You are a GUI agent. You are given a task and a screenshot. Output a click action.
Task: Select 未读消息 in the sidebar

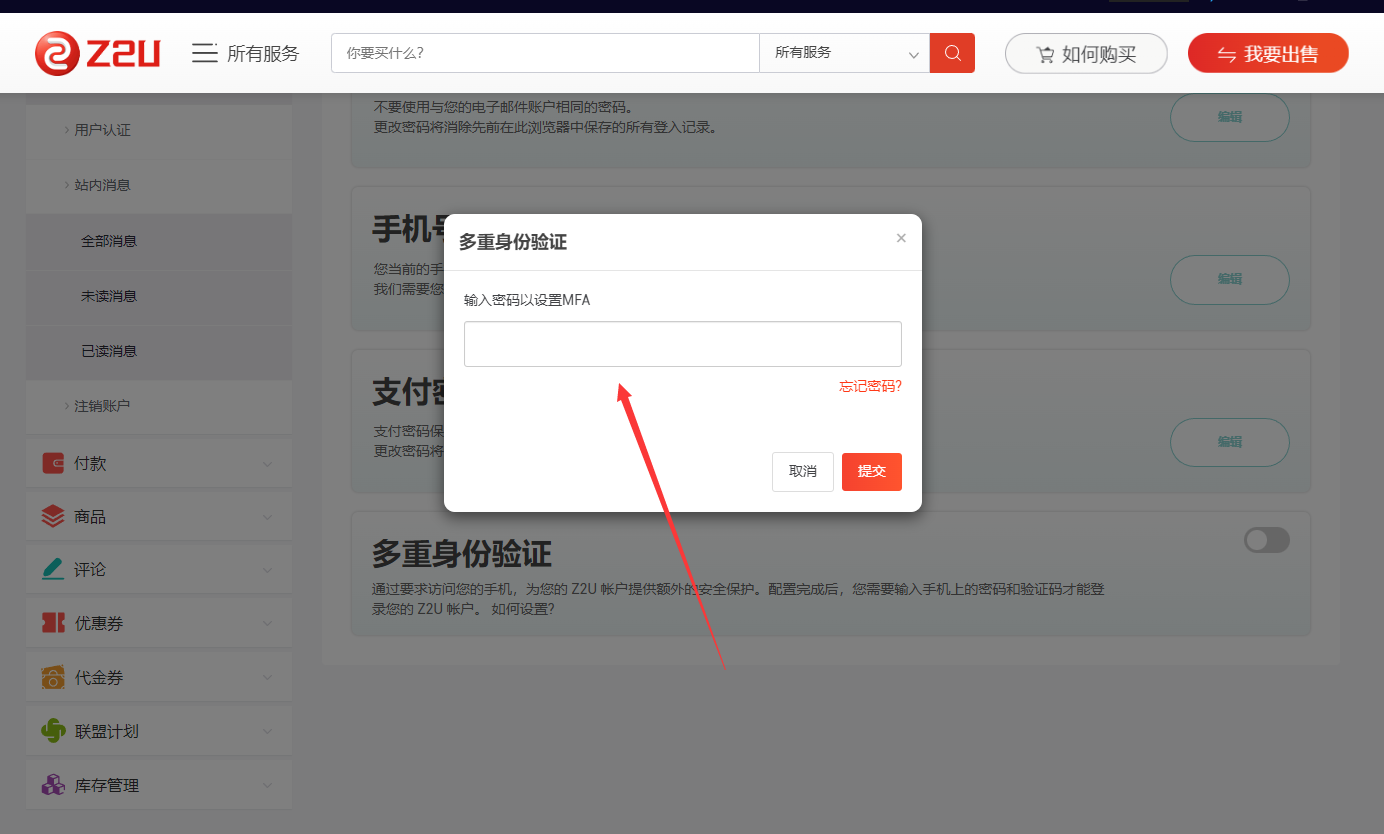pyautogui.click(x=109, y=296)
